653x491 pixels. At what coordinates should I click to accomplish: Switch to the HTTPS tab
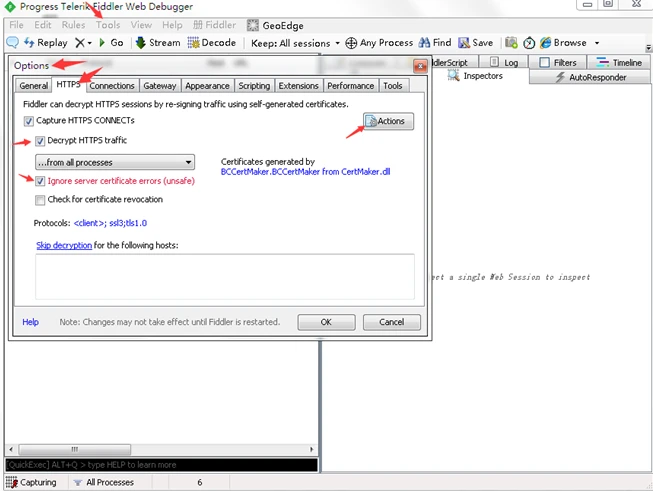(x=68, y=85)
